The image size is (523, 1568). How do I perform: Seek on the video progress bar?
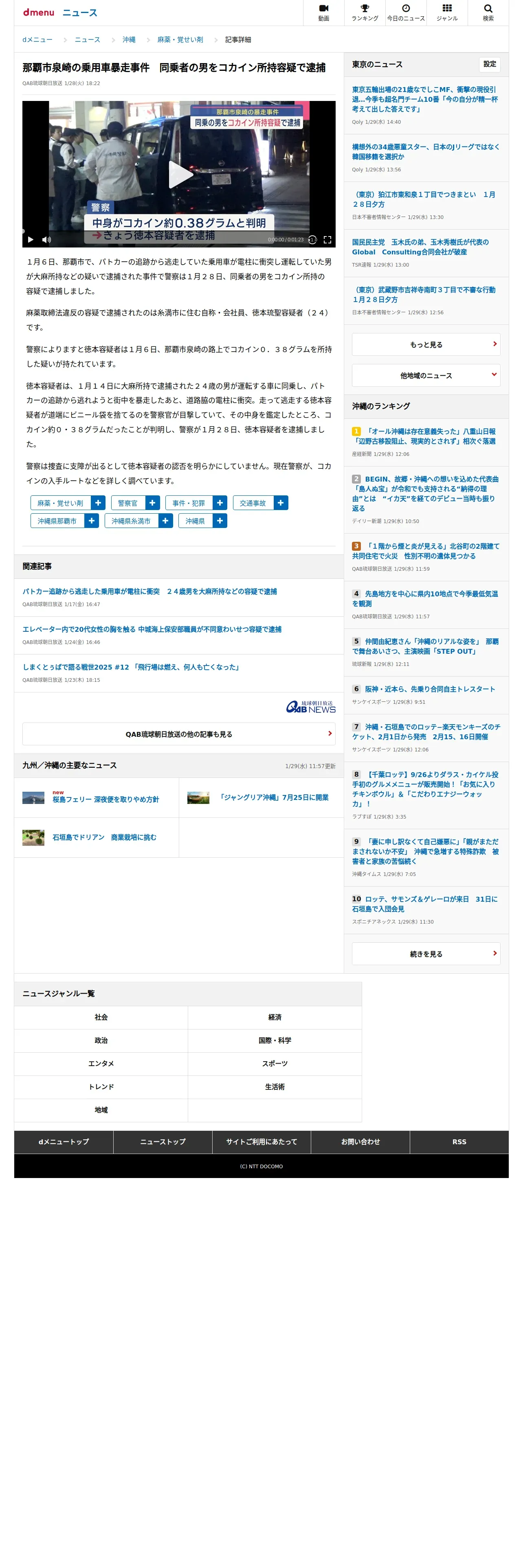pyautogui.click(x=179, y=231)
